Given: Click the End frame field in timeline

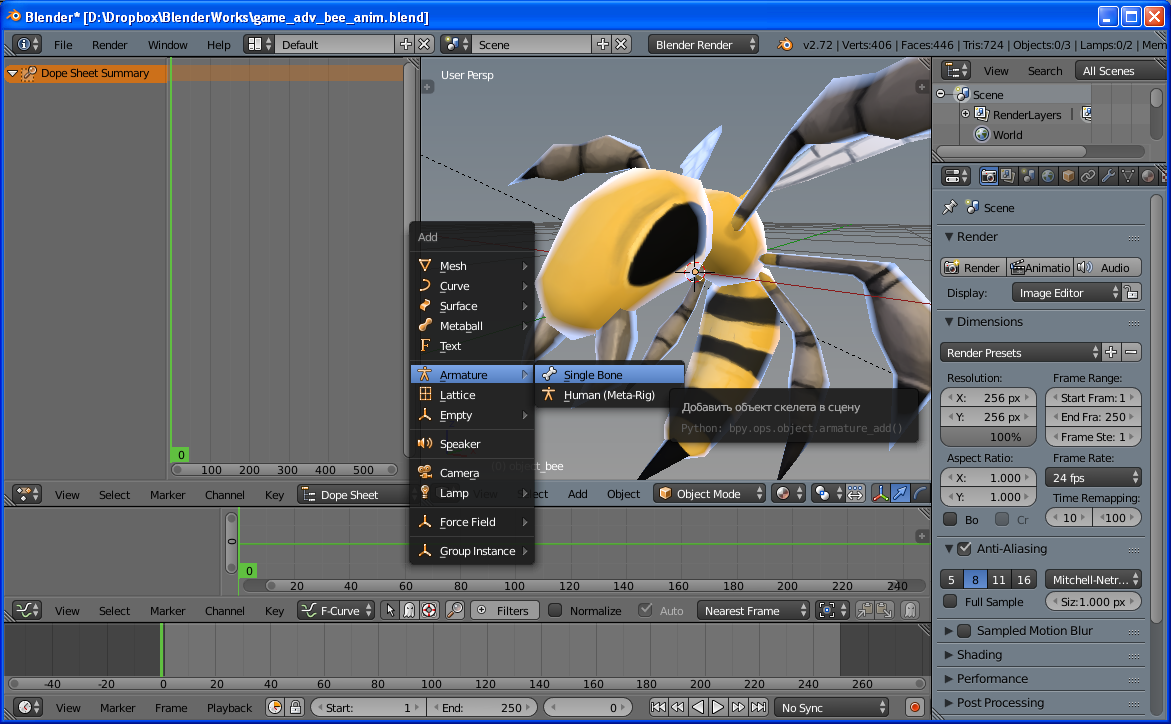Looking at the screenshot, I should [482, 707].
